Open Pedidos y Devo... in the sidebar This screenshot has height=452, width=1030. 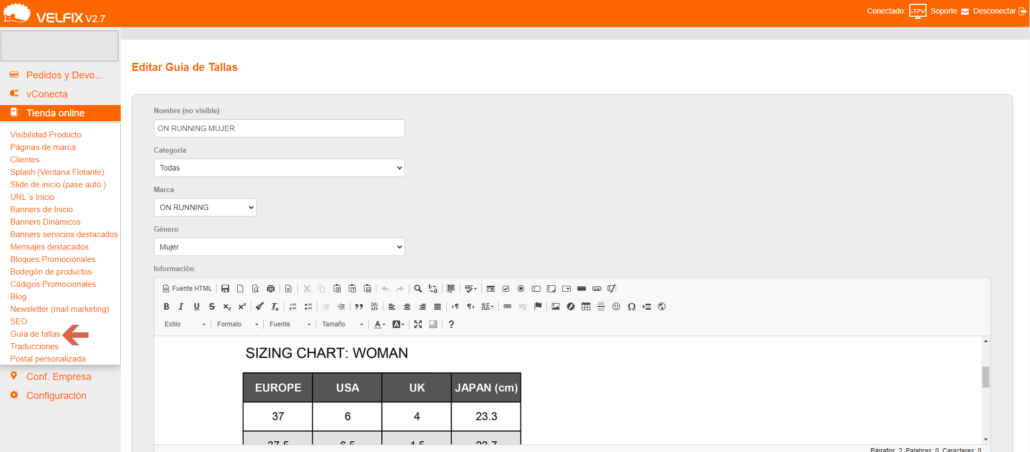point(64,75)
